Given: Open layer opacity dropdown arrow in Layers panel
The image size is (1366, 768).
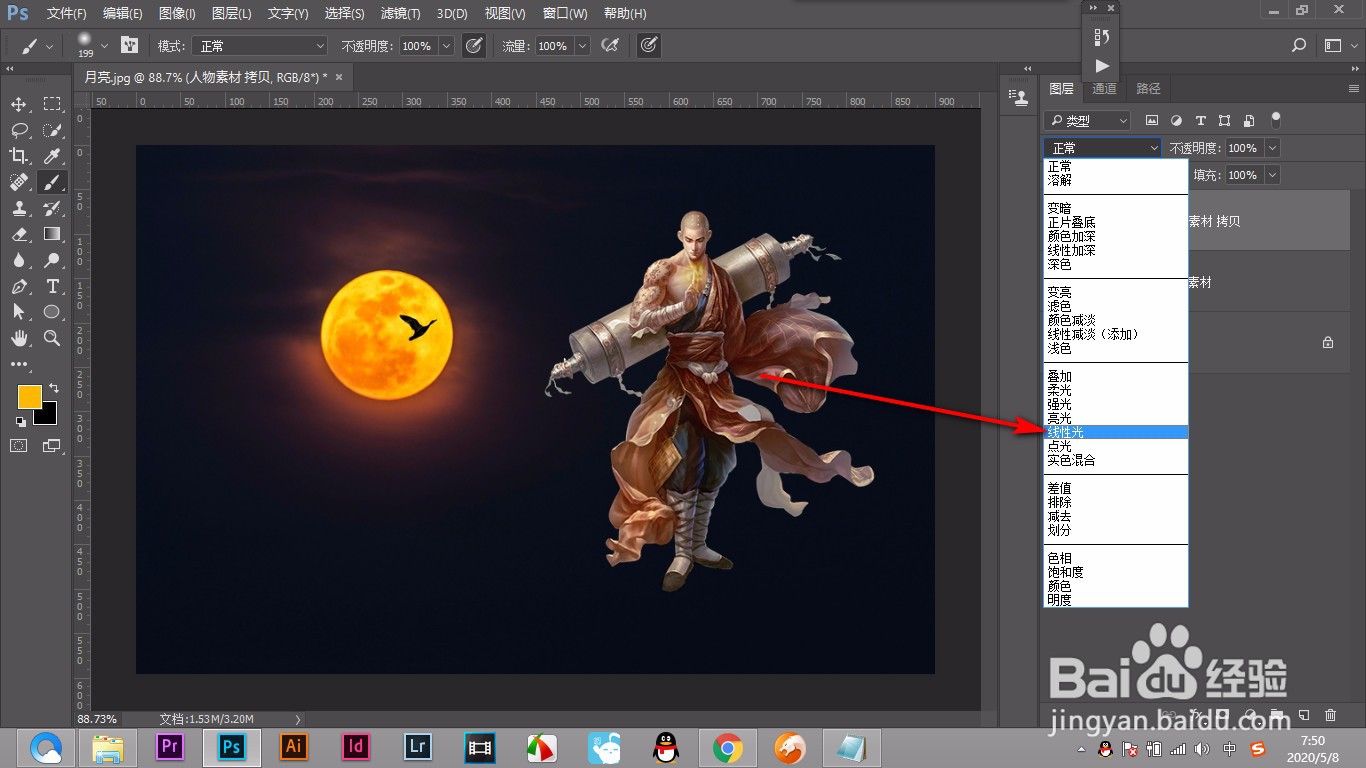Looking at the screenshot, I should 1273,148.
